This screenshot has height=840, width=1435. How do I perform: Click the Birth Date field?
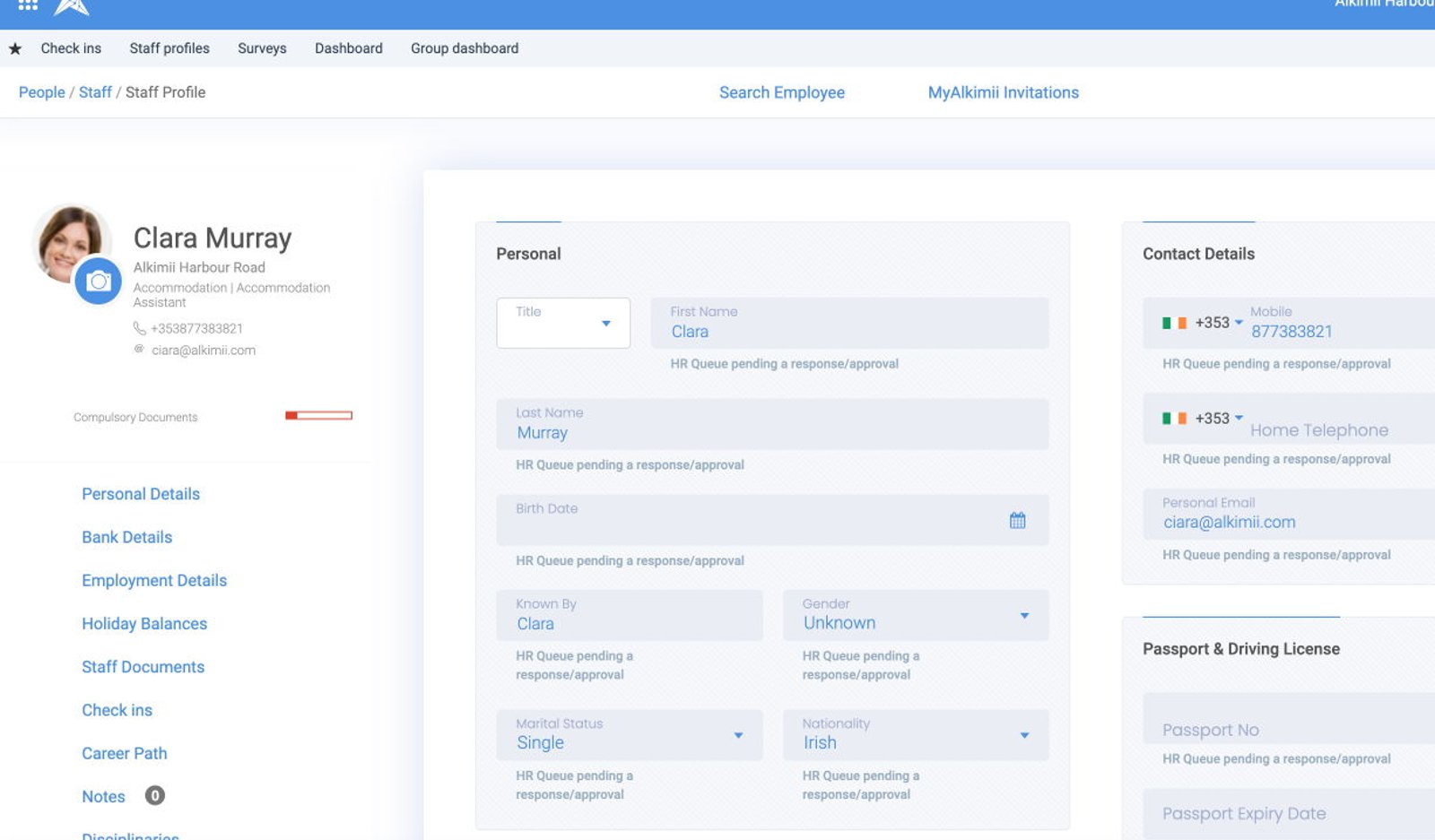(x=772, y=520)
